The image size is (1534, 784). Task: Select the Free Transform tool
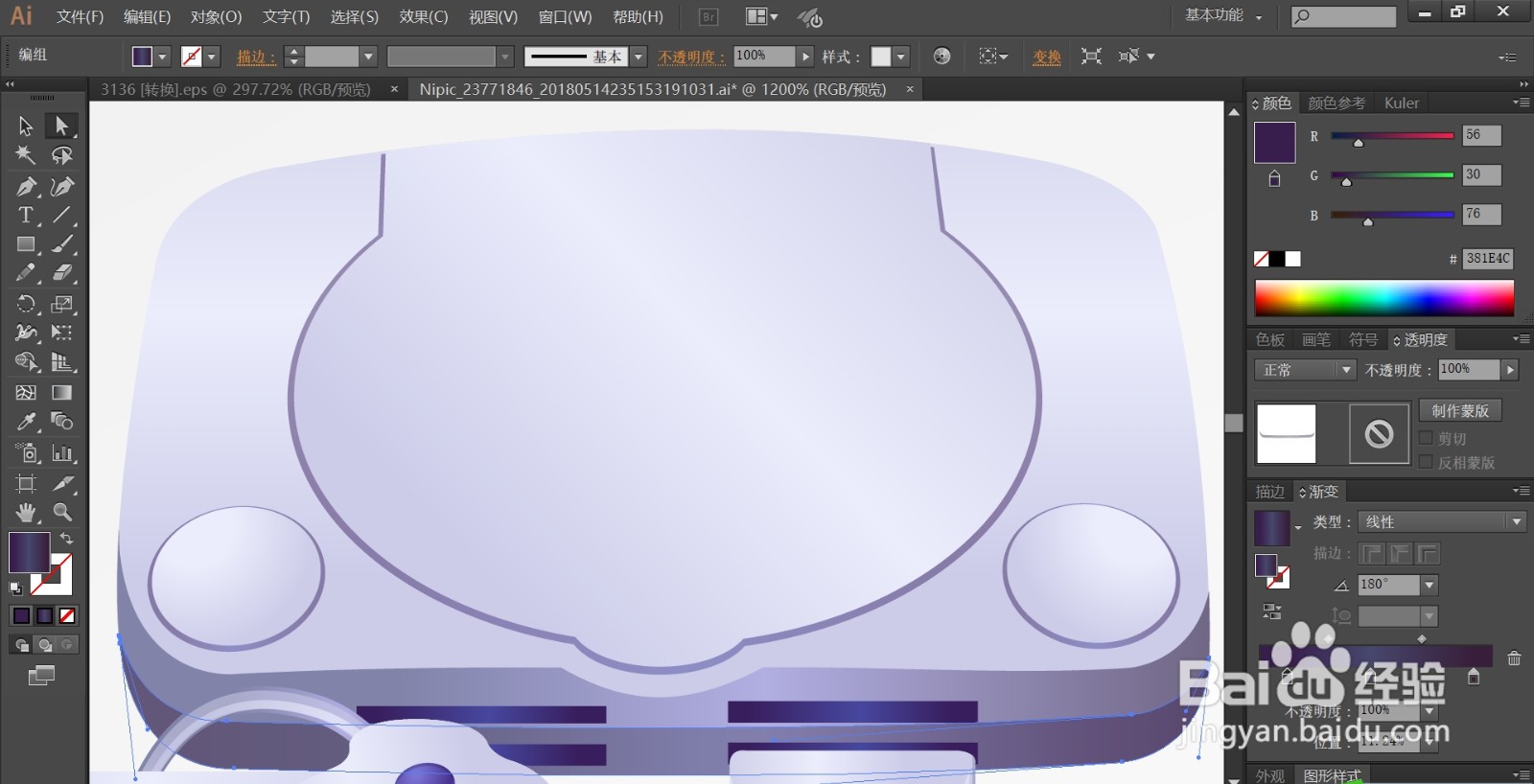point(62,333)
